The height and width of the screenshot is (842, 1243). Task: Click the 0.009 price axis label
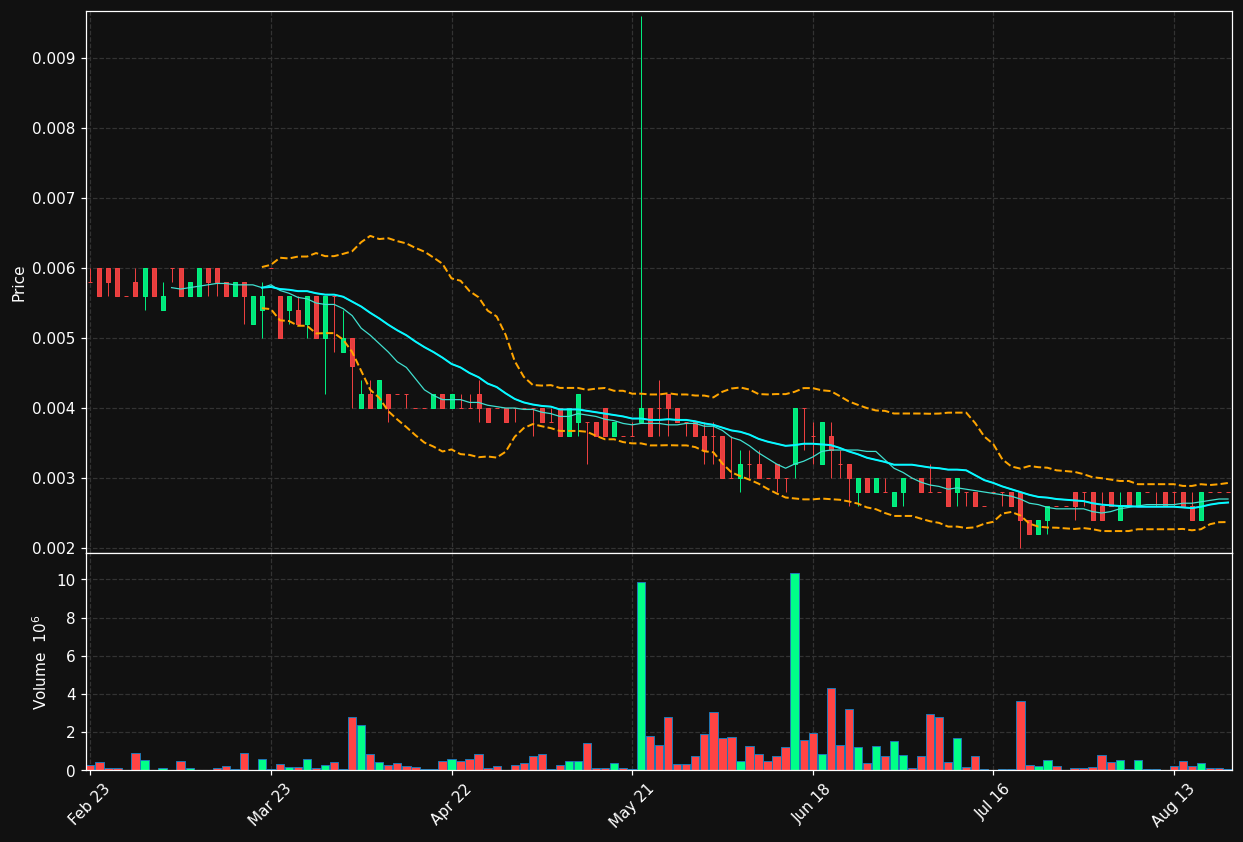click(53, 59)
